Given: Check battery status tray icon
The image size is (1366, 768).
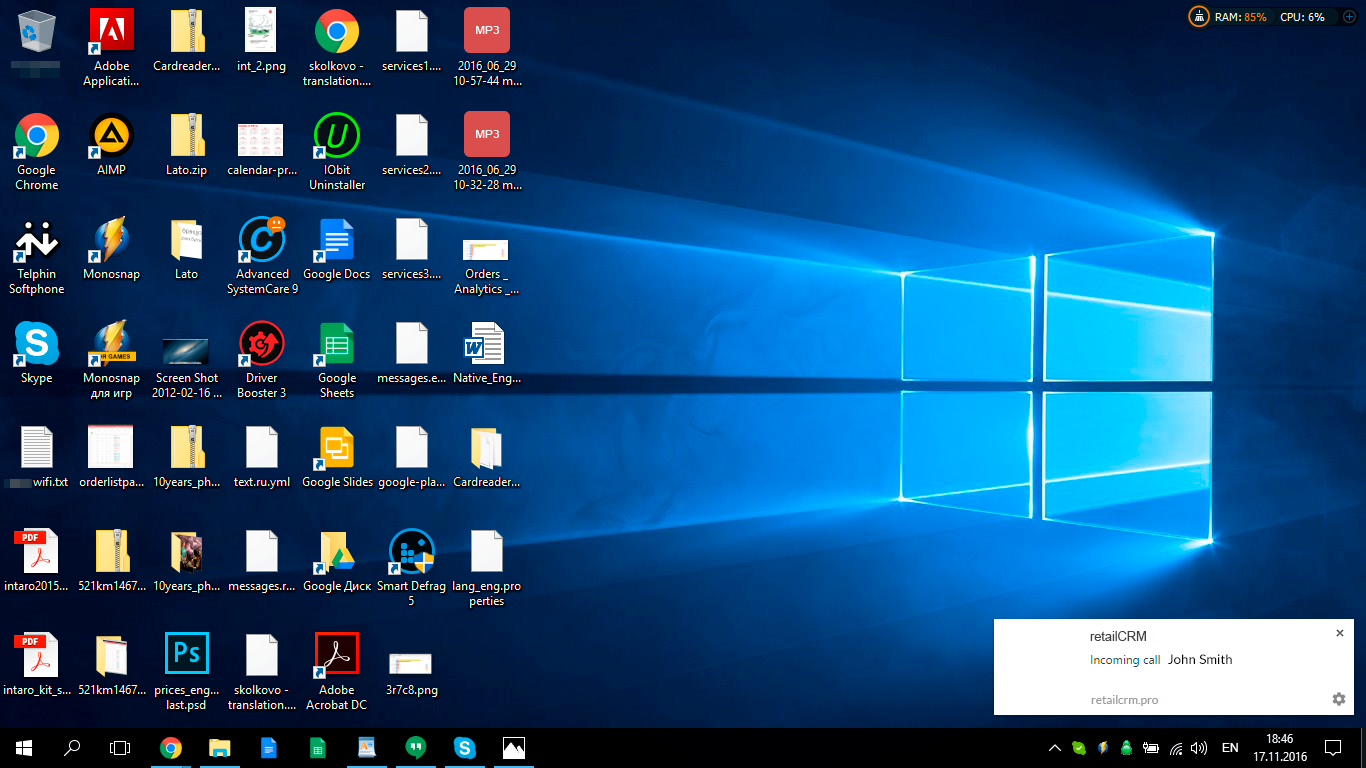Looking at the screenshot, I should pyautogui.click(x=1151, y=748).
